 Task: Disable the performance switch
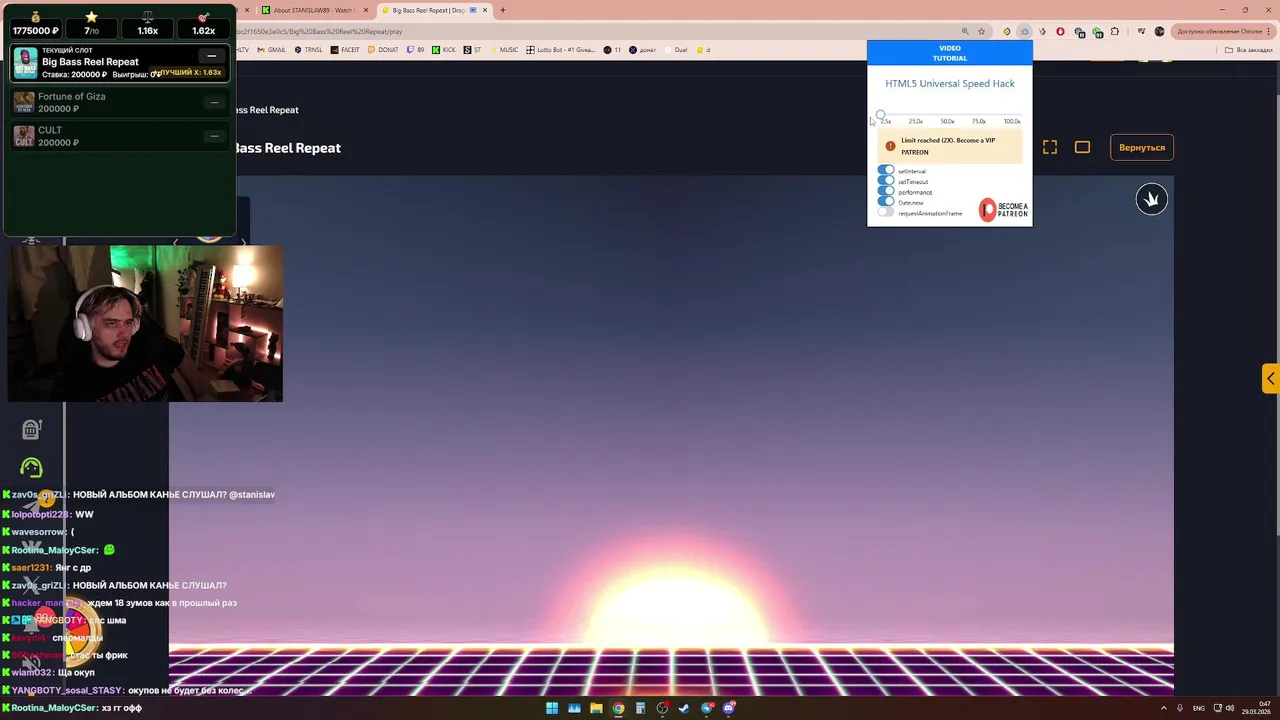(x=886, y=192)
